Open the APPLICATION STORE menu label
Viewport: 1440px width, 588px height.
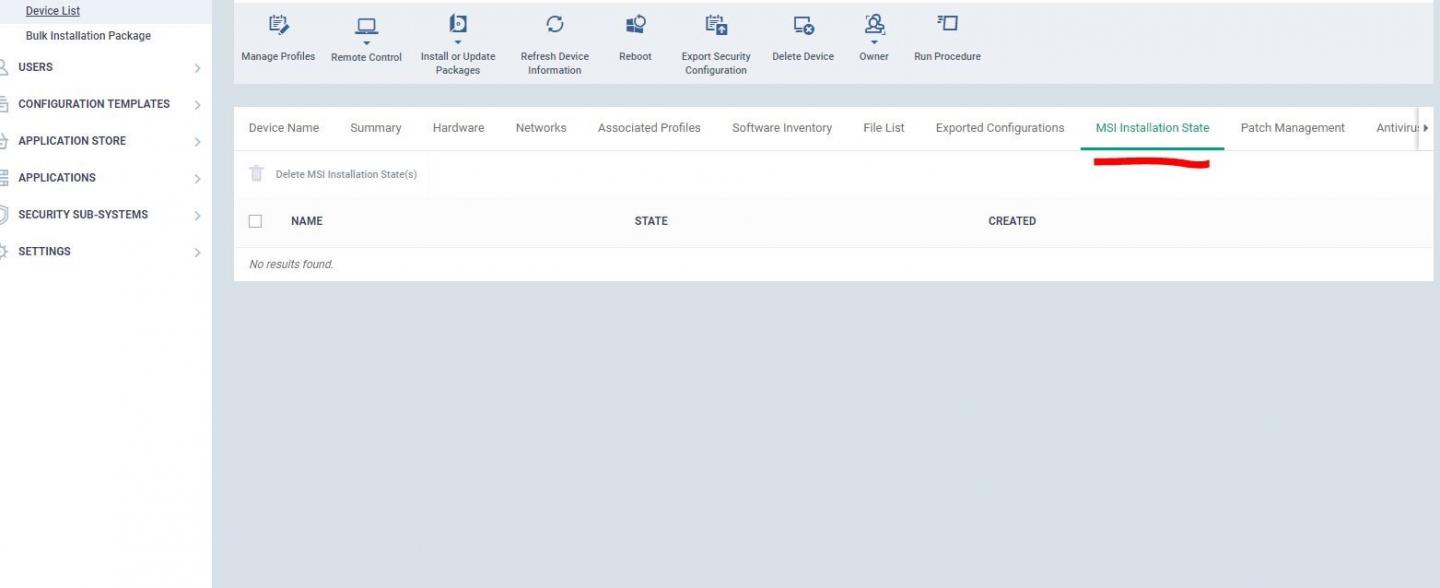click(x=72, y=141)
